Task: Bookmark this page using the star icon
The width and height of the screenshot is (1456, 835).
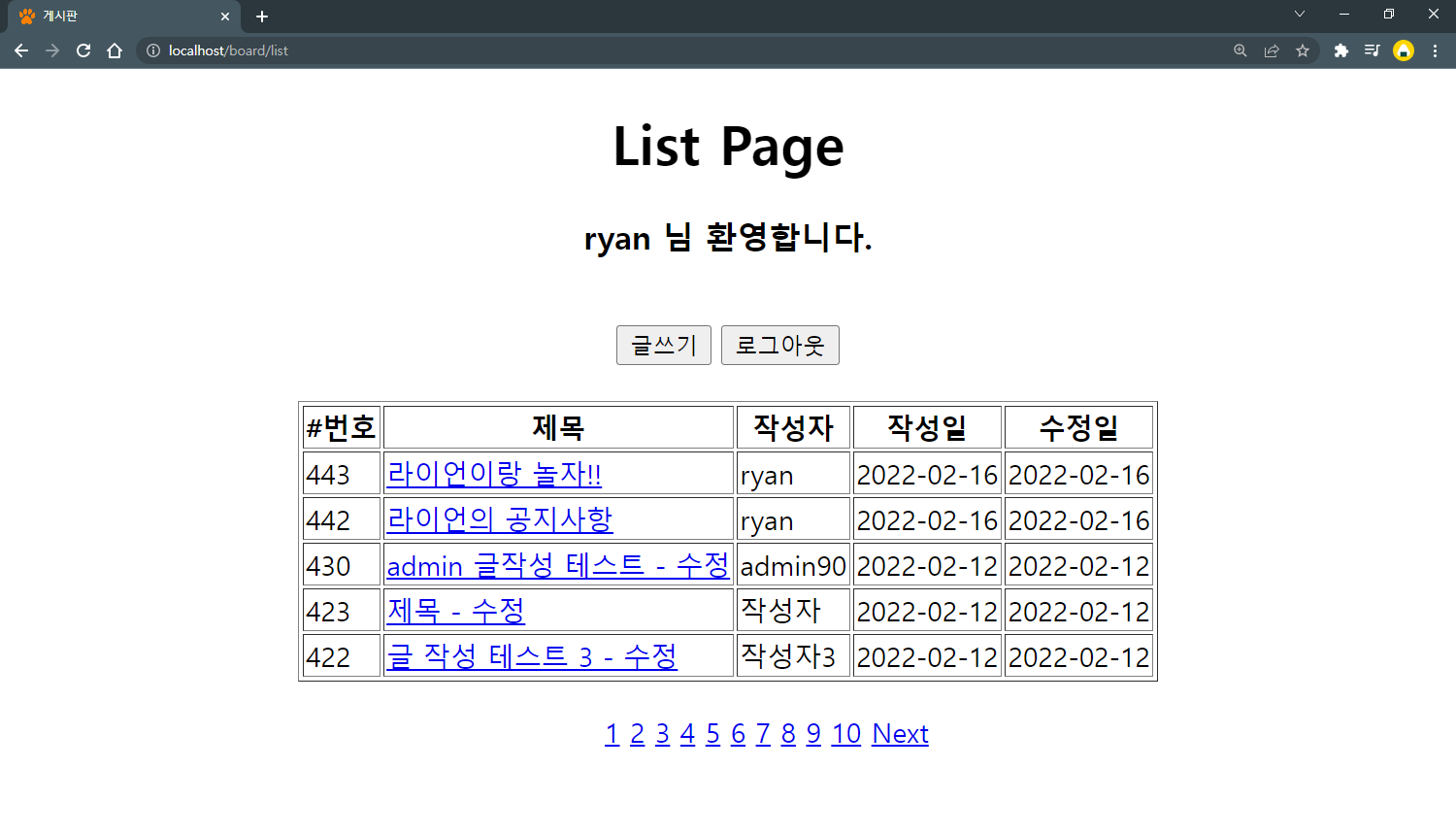Action: click(x=1303, y=50)
